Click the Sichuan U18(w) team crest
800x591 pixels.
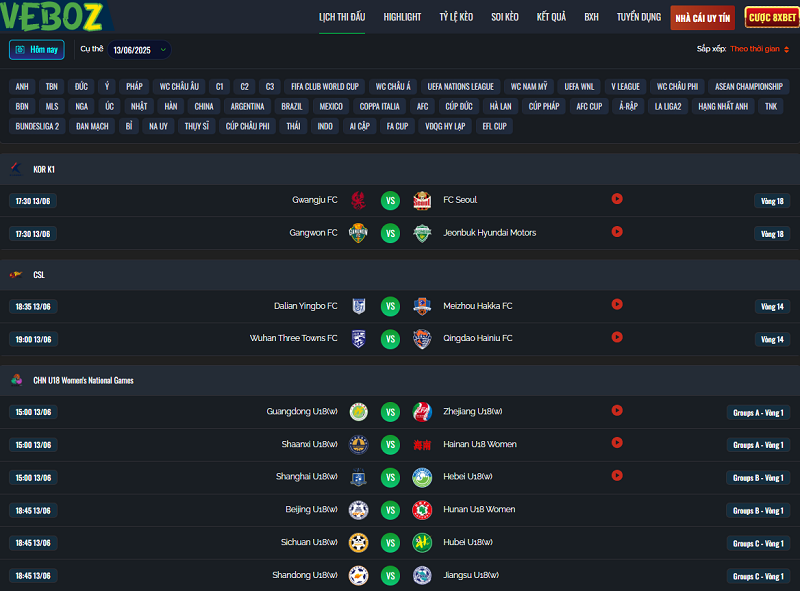(x=359, y=543)
